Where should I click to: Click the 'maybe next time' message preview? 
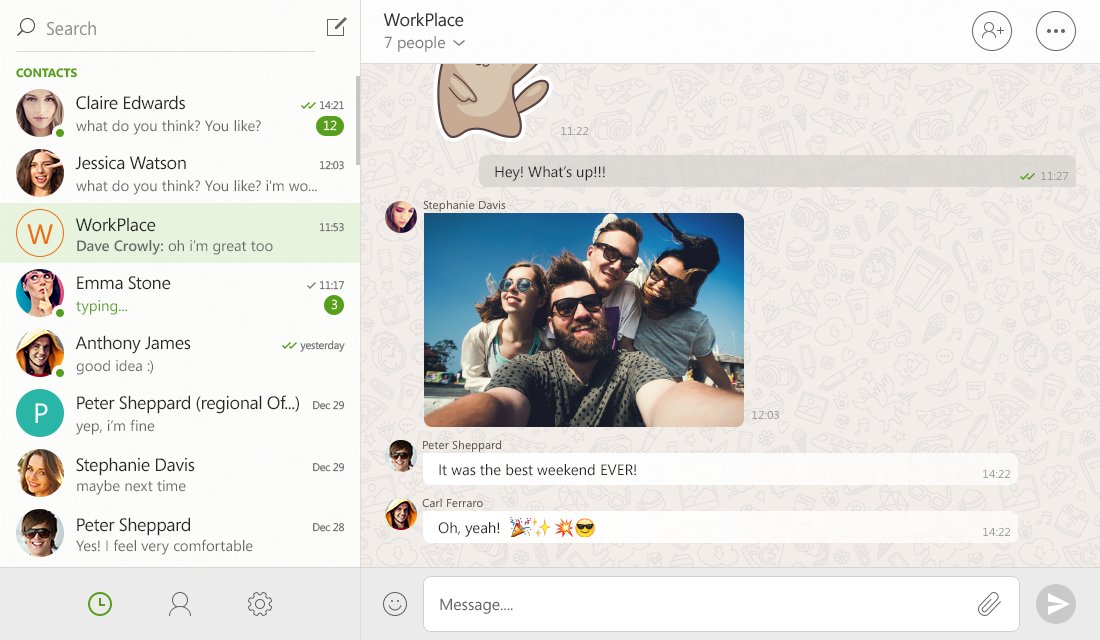point(131,486)
